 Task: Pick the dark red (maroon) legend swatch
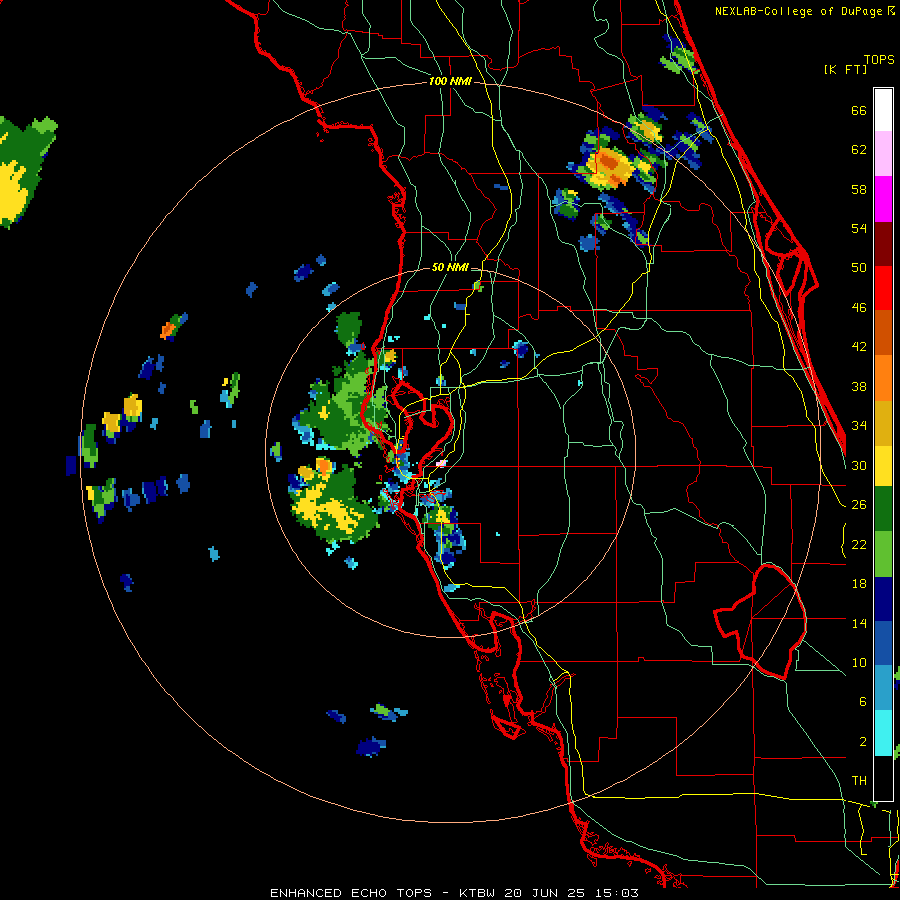883,243
